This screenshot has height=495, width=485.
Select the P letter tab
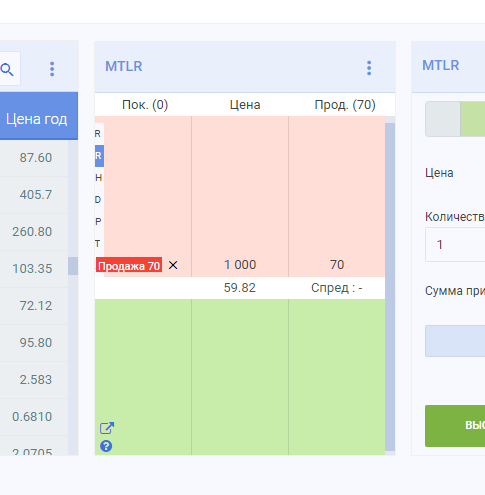click(99, 221)
